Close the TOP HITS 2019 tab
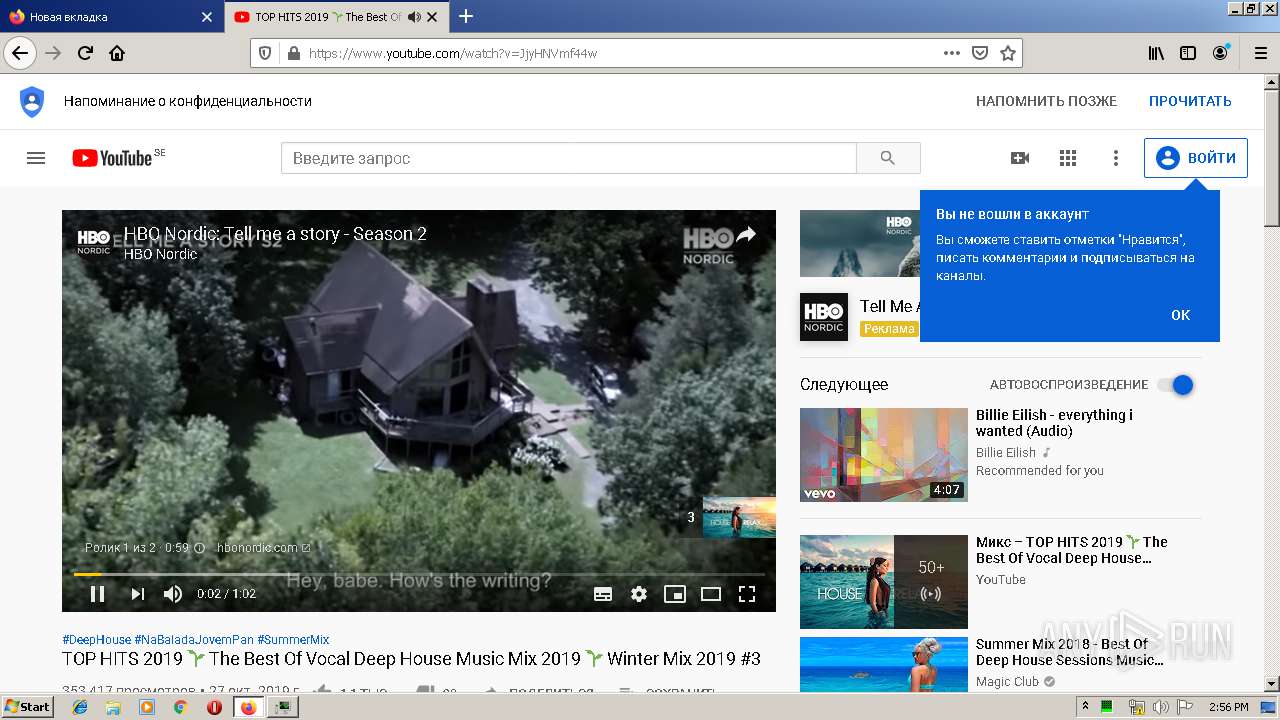This screenshot has width=1280, height=720. point(432,17)
